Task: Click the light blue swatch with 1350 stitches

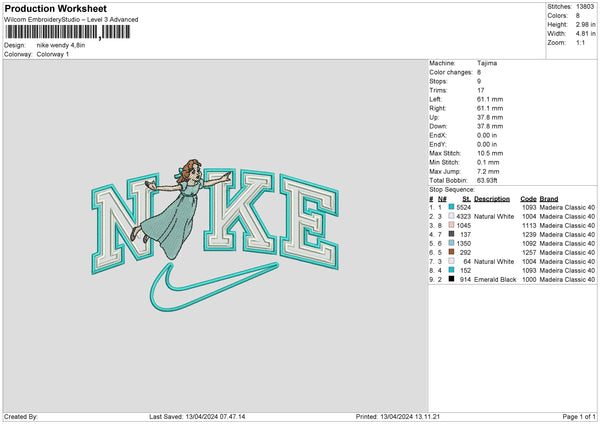Action: click(451, 243)
